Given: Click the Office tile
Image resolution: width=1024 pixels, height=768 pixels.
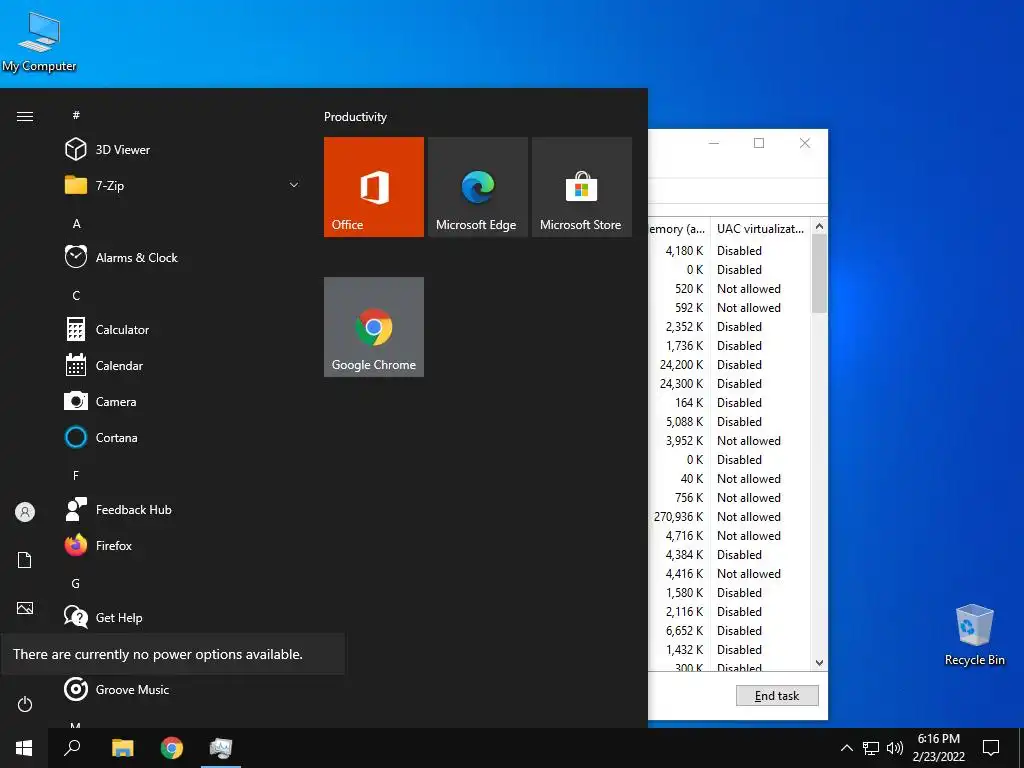Looking at the screenshot, I should [x=374, y=187].
